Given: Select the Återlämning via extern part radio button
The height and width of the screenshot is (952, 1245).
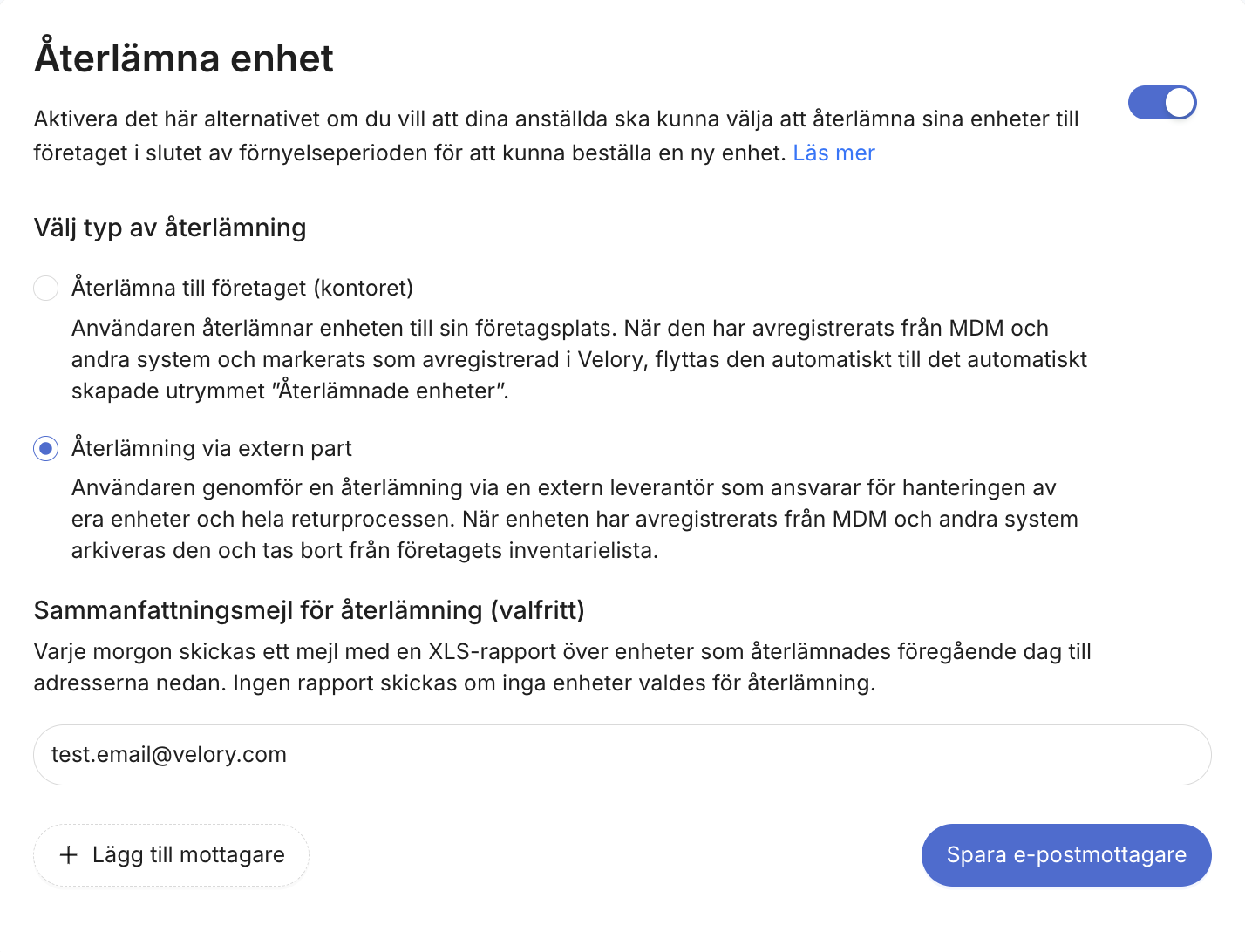Looking at the screenshot, I should (45, 448).
